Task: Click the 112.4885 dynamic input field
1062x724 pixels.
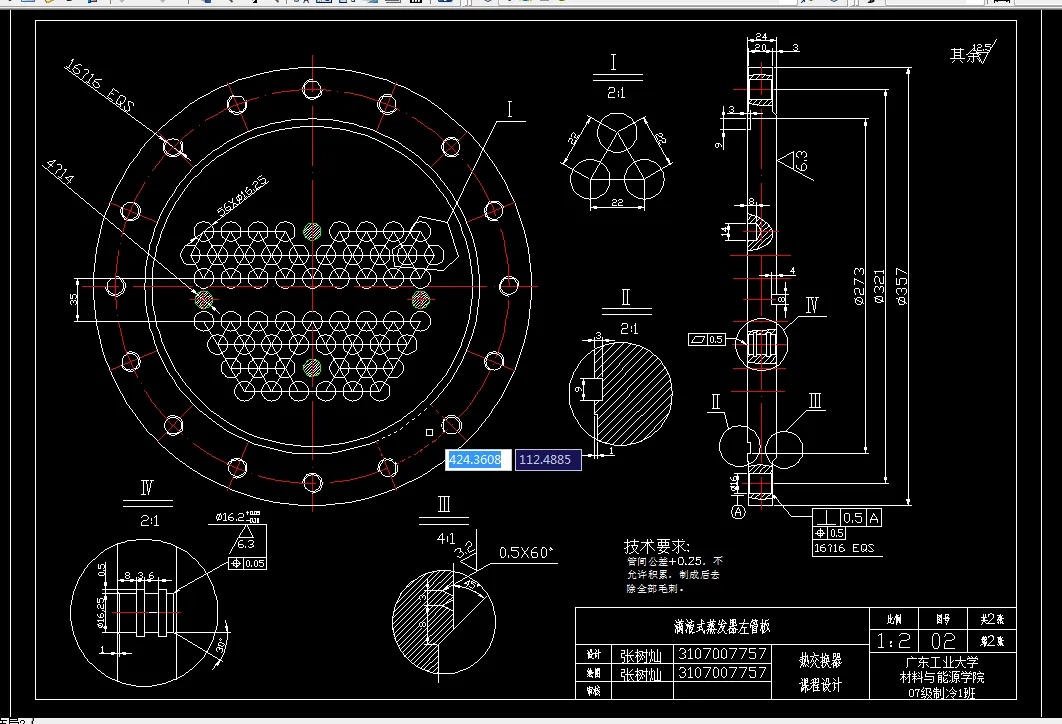Action: (x=548, y=460)
